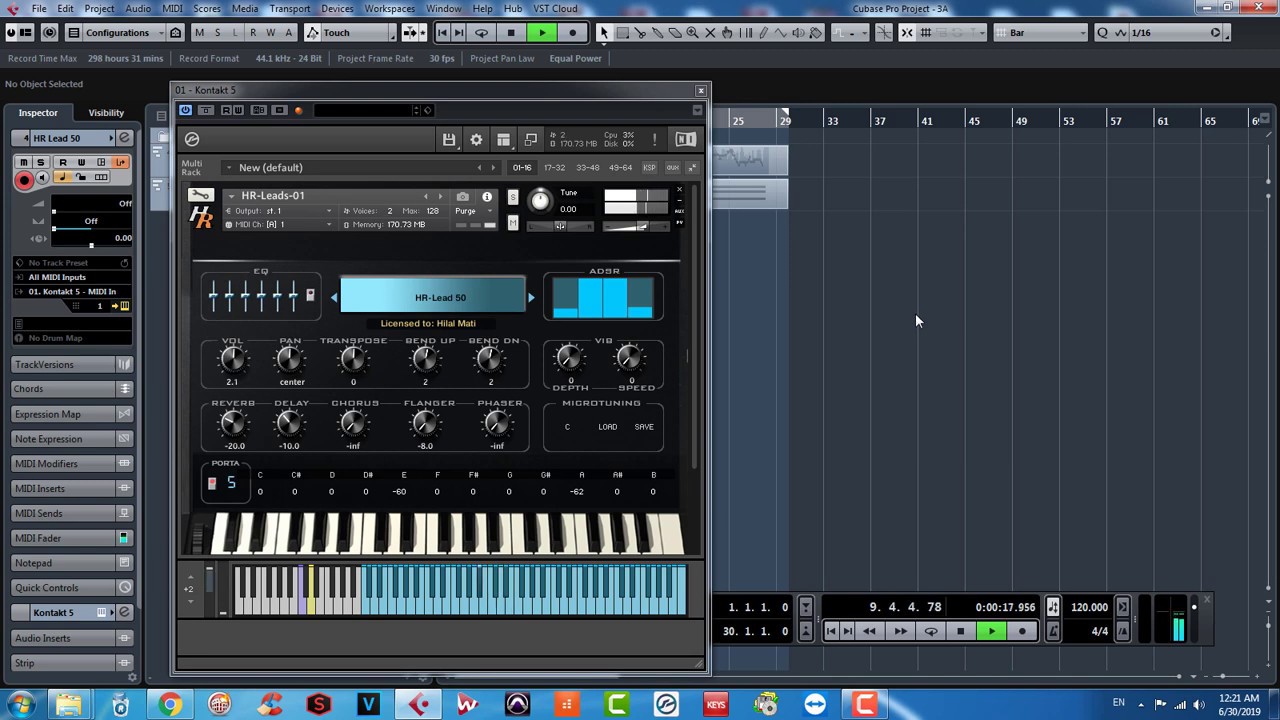The width and height of the screenshot is (1280, 720).
Task: Open instrument edit wrench in Kontakt
Action: pyautogui.click(x=201, y=196)
